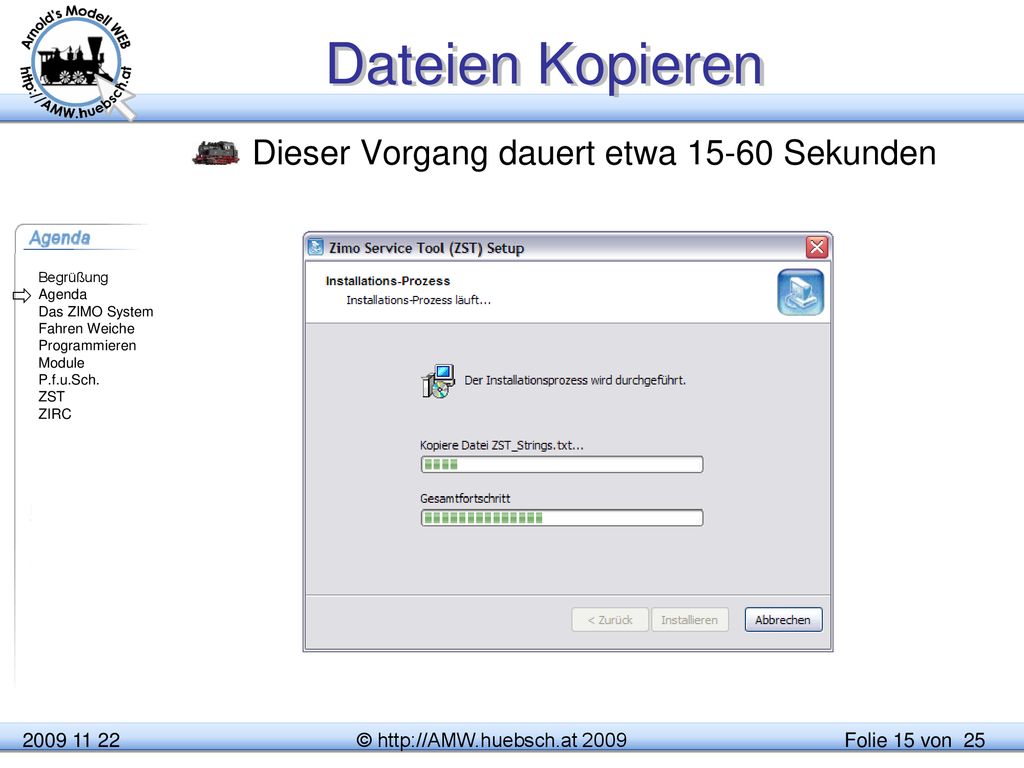Click the small locomotive bullet icon
The image size is (1024, 768).
point(216,153)
